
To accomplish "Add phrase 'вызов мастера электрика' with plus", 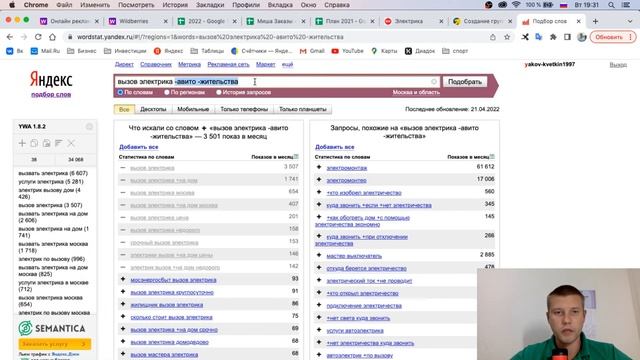I will point(123,353).
